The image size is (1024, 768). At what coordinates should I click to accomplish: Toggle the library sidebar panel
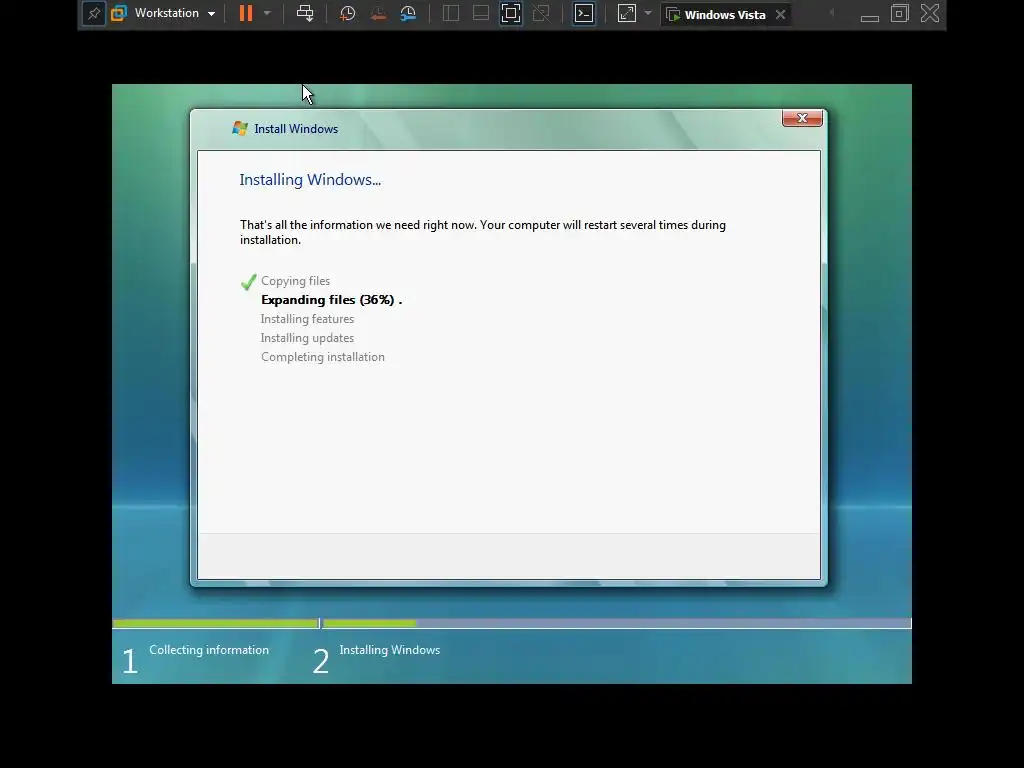(451, 13)
